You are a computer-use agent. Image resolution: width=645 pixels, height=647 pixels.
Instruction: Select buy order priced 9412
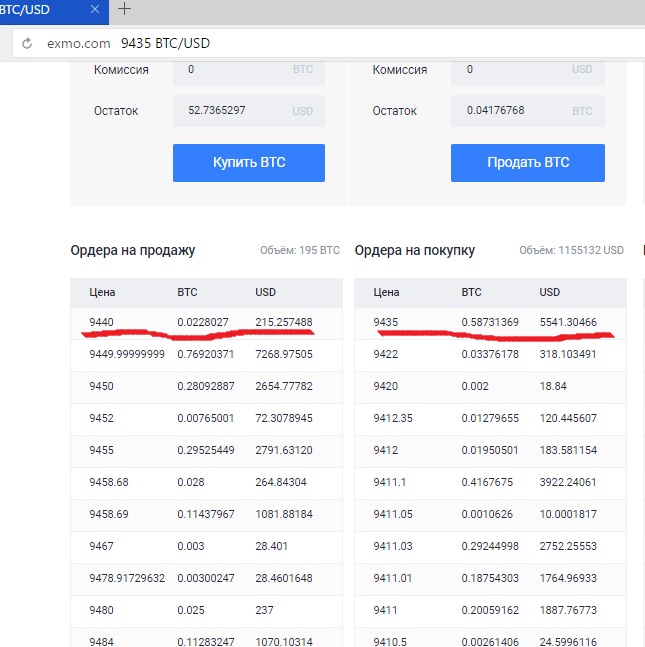[x=490, y=451]
